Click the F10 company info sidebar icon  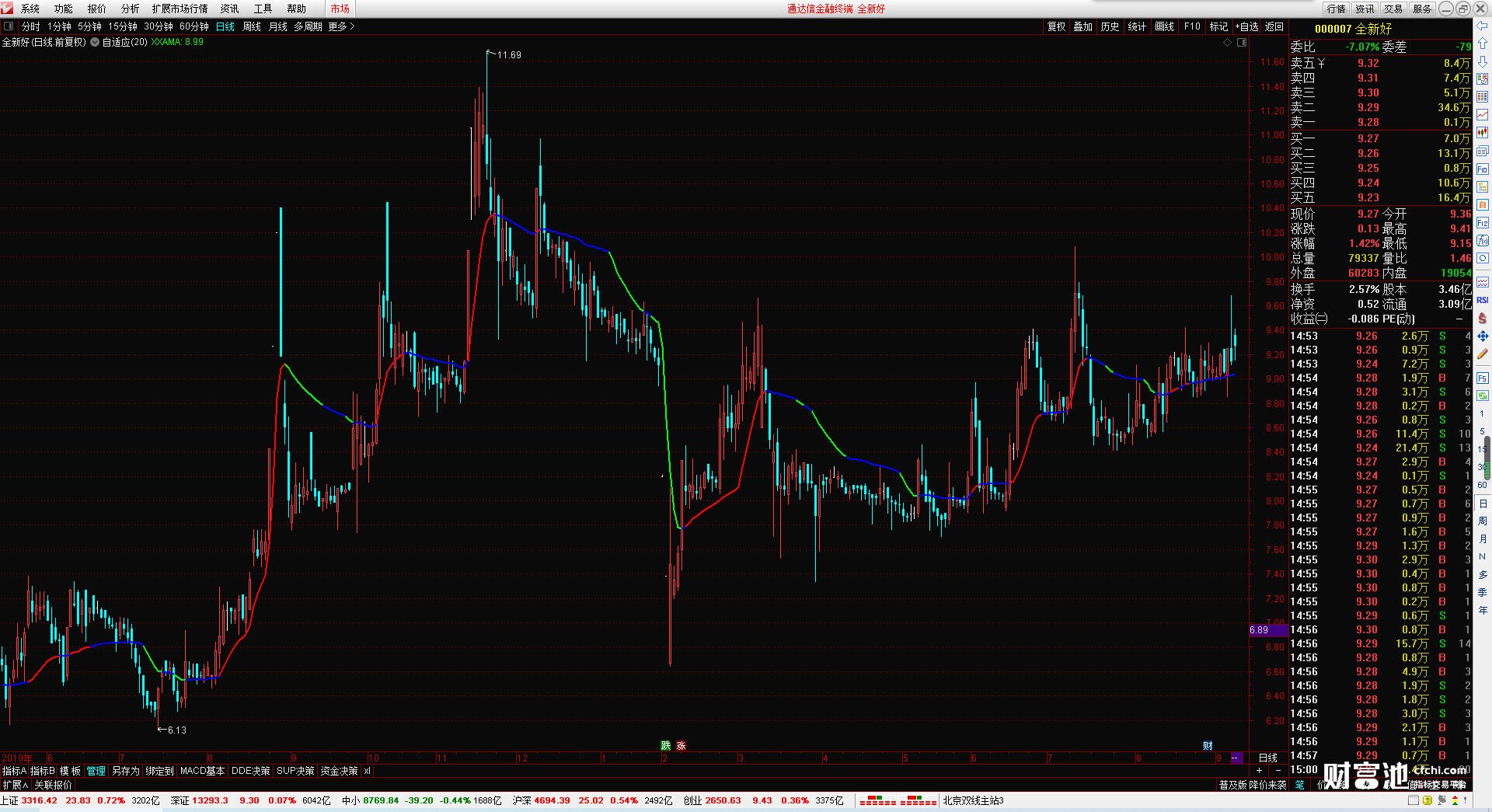pos(1483,169)
